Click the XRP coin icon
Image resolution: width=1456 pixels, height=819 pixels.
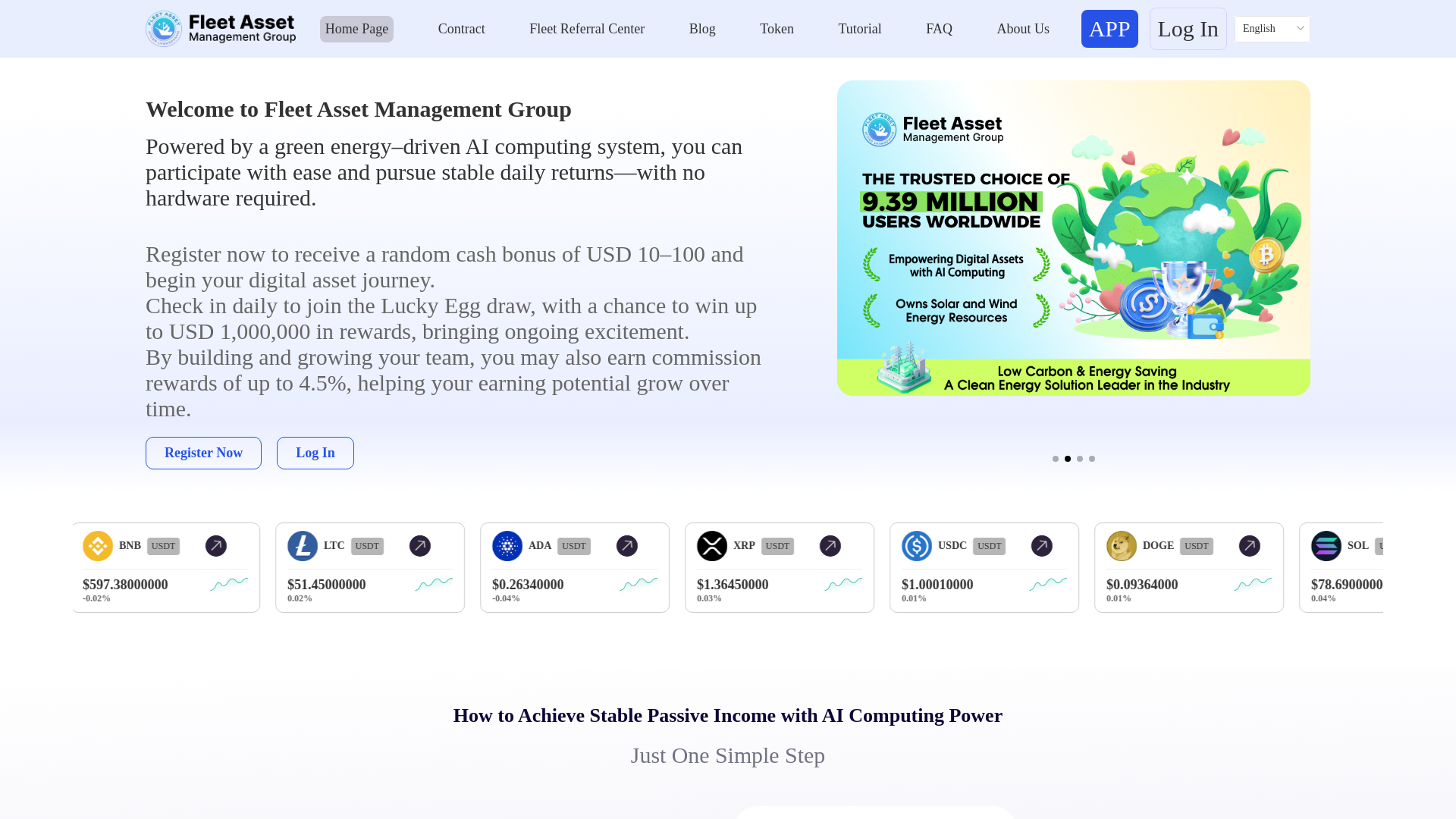point(712,546)
